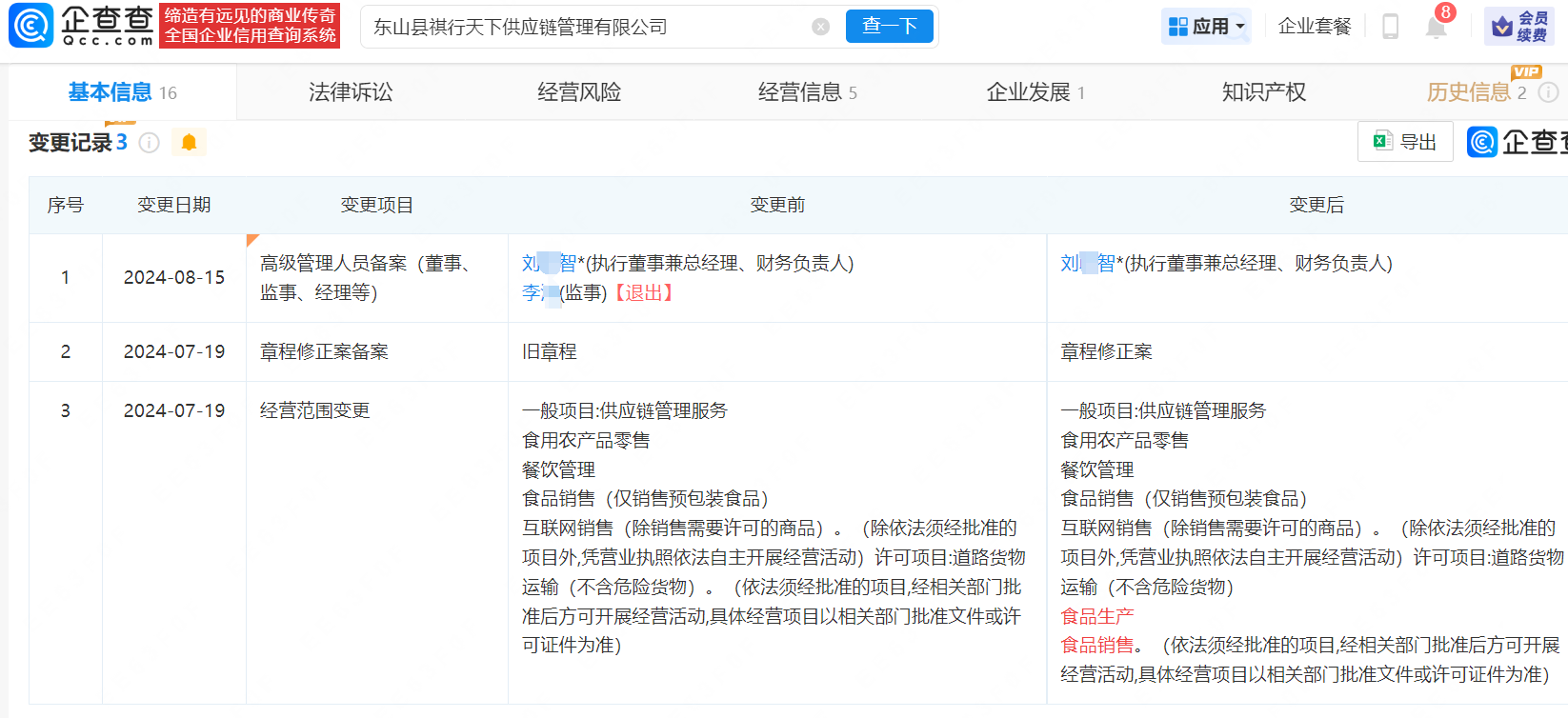
Task: Click the 章程修正案 cell in 变更后
Action: (1307, 352)
